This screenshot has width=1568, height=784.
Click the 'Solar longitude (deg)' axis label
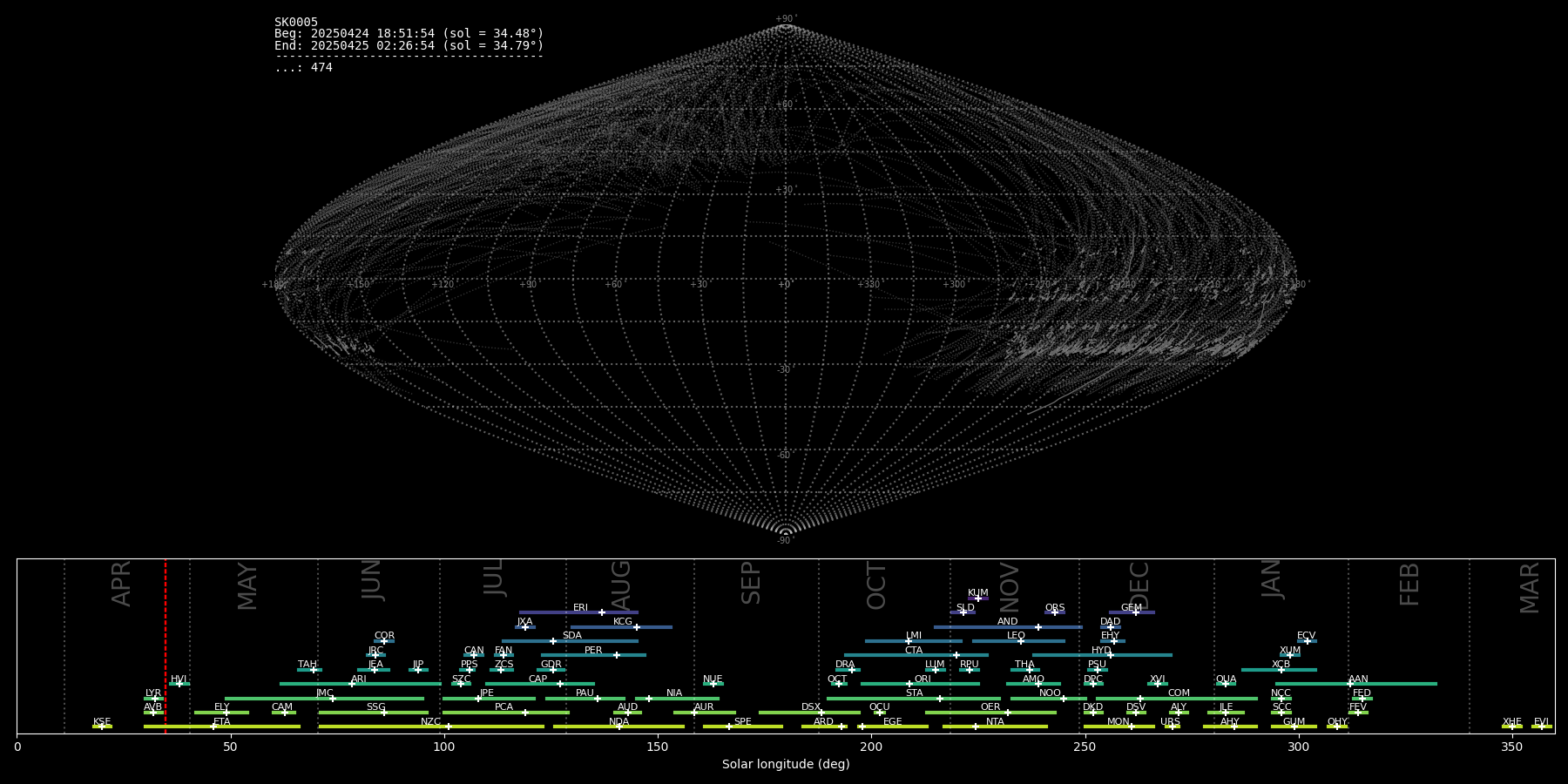click(x=786, y=764)
